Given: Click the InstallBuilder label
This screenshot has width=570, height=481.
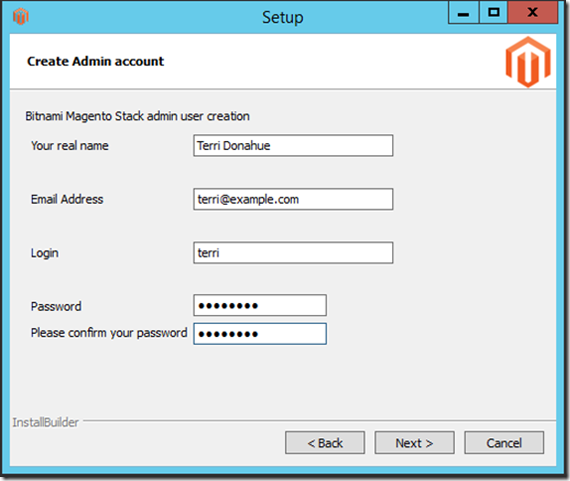Looking at the screenshot, I should (45, 422).
